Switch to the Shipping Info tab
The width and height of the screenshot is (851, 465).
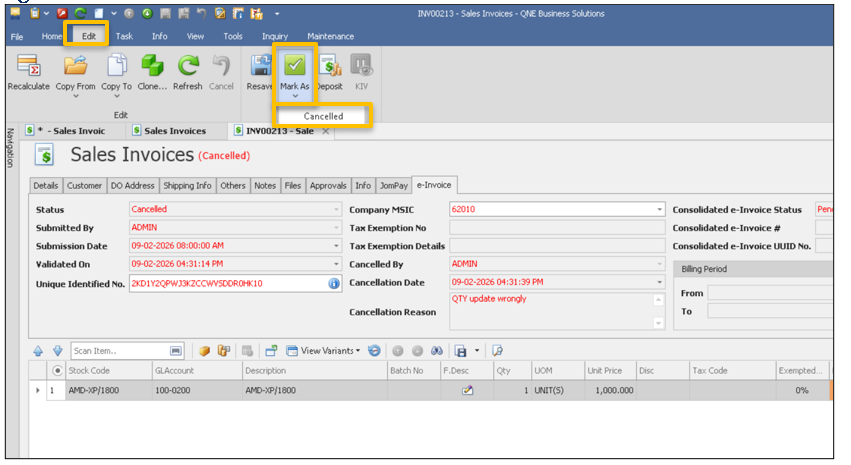click(x=188, y=185)
